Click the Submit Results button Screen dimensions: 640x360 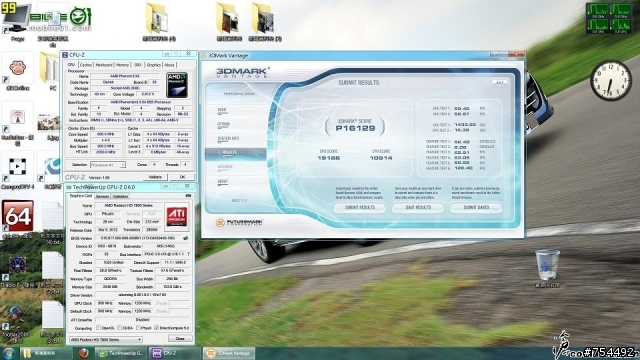[x=360, y=207]
